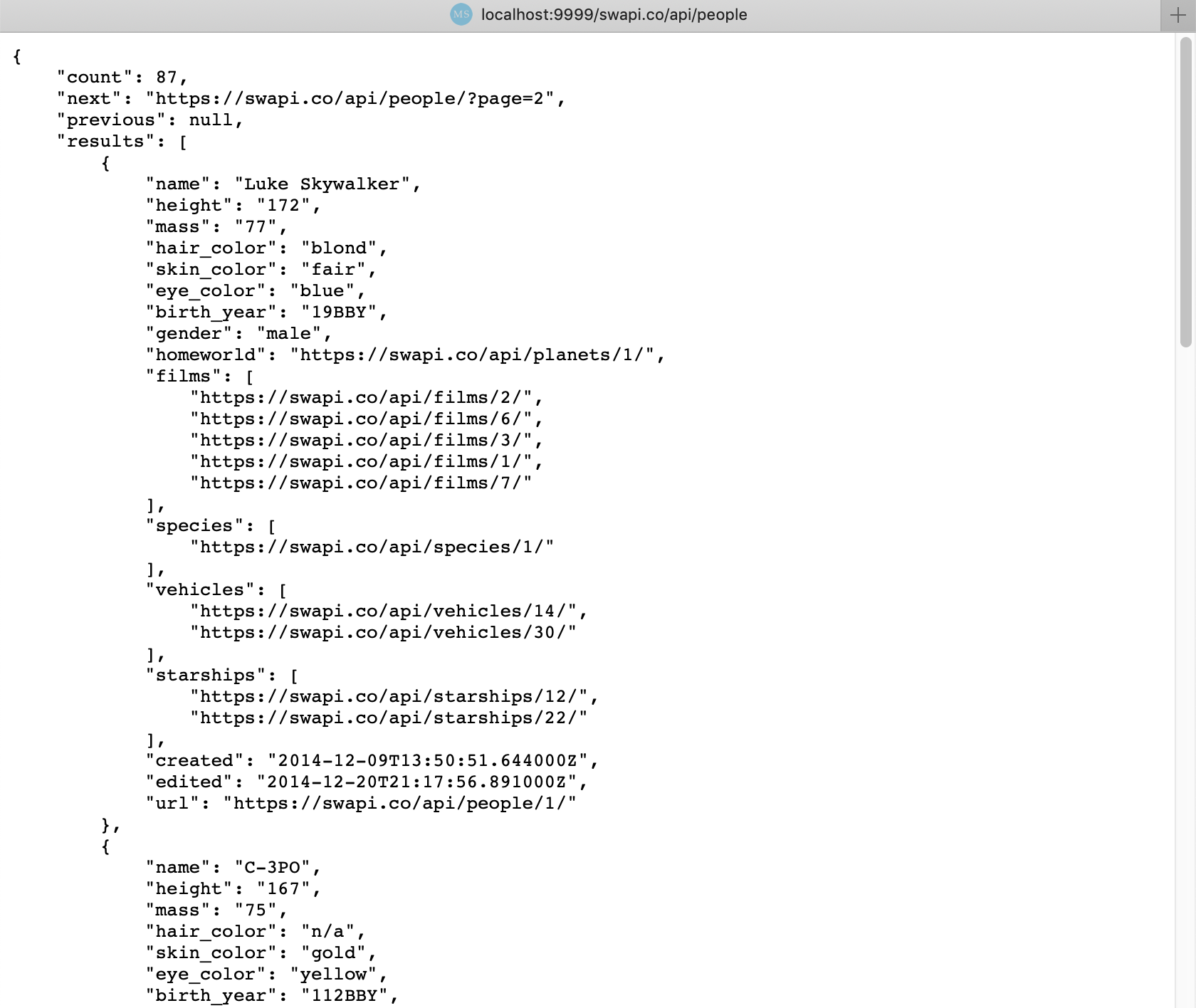Click the url value people/1/
Screen dimensions: 1196x1008
coord(400,803)
